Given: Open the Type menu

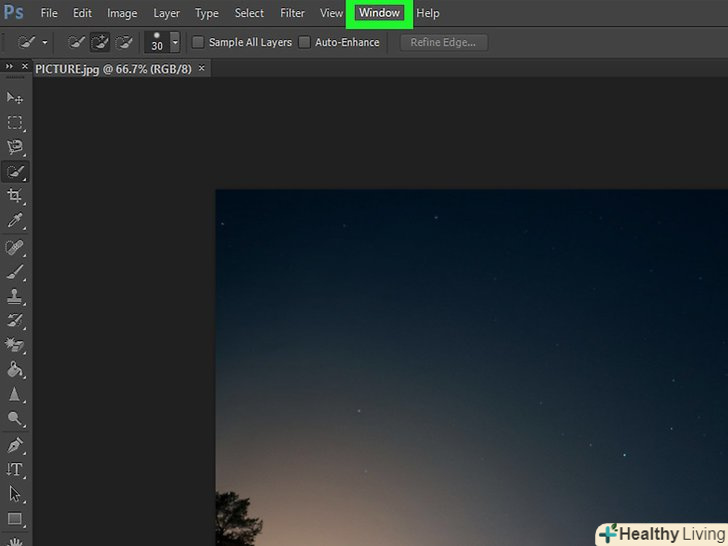Looking at the screenshot, I should coord(207,13).
